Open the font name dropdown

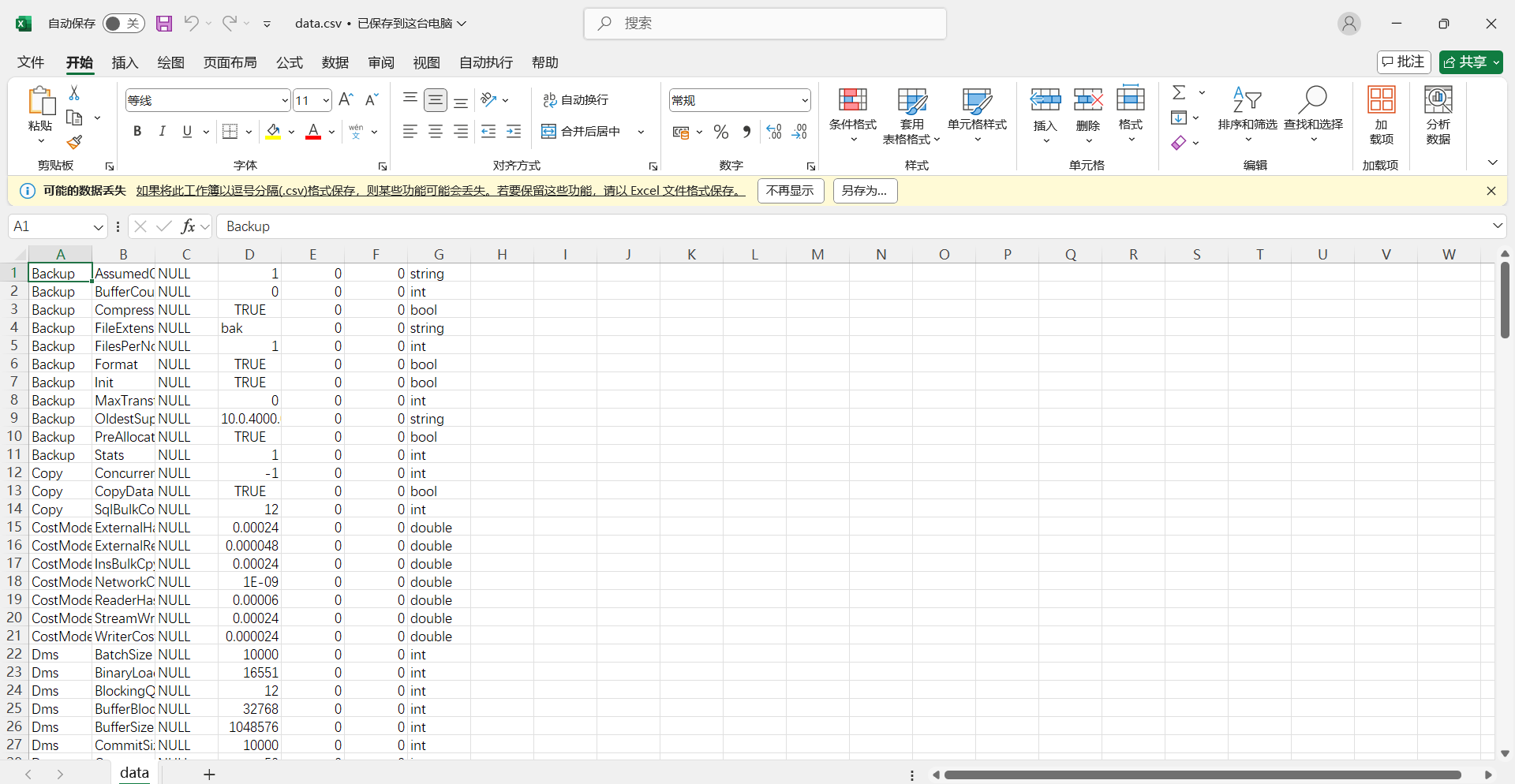(x=285, y=100)
